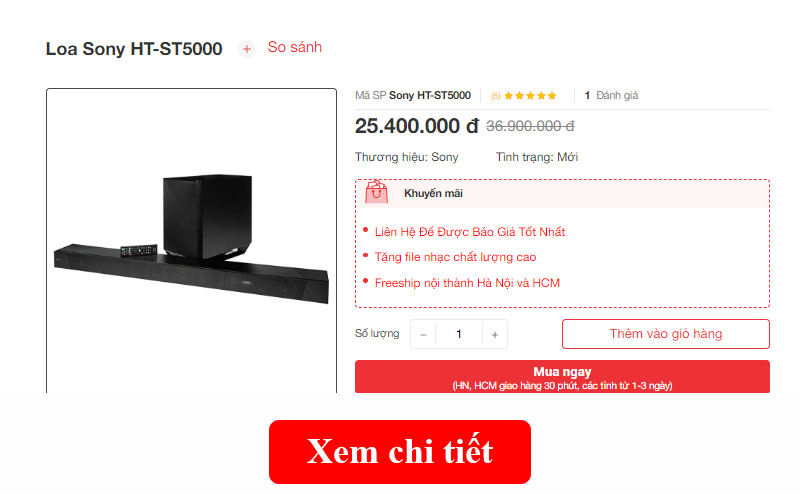Viewport: 800px width, 494px height.
Task: Click the five-star rating icons
Action: pyautogui.click(x=530, y=95)
